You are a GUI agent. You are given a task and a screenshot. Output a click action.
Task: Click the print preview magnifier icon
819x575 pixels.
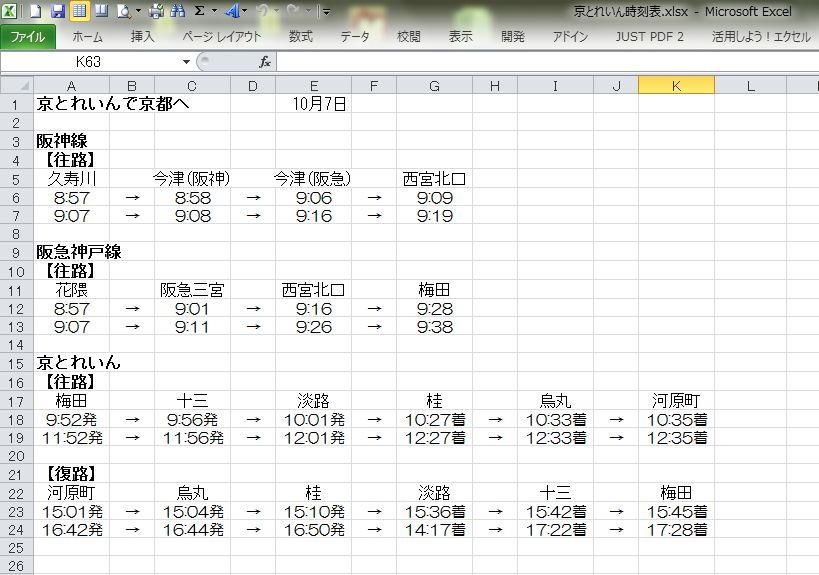123,12
